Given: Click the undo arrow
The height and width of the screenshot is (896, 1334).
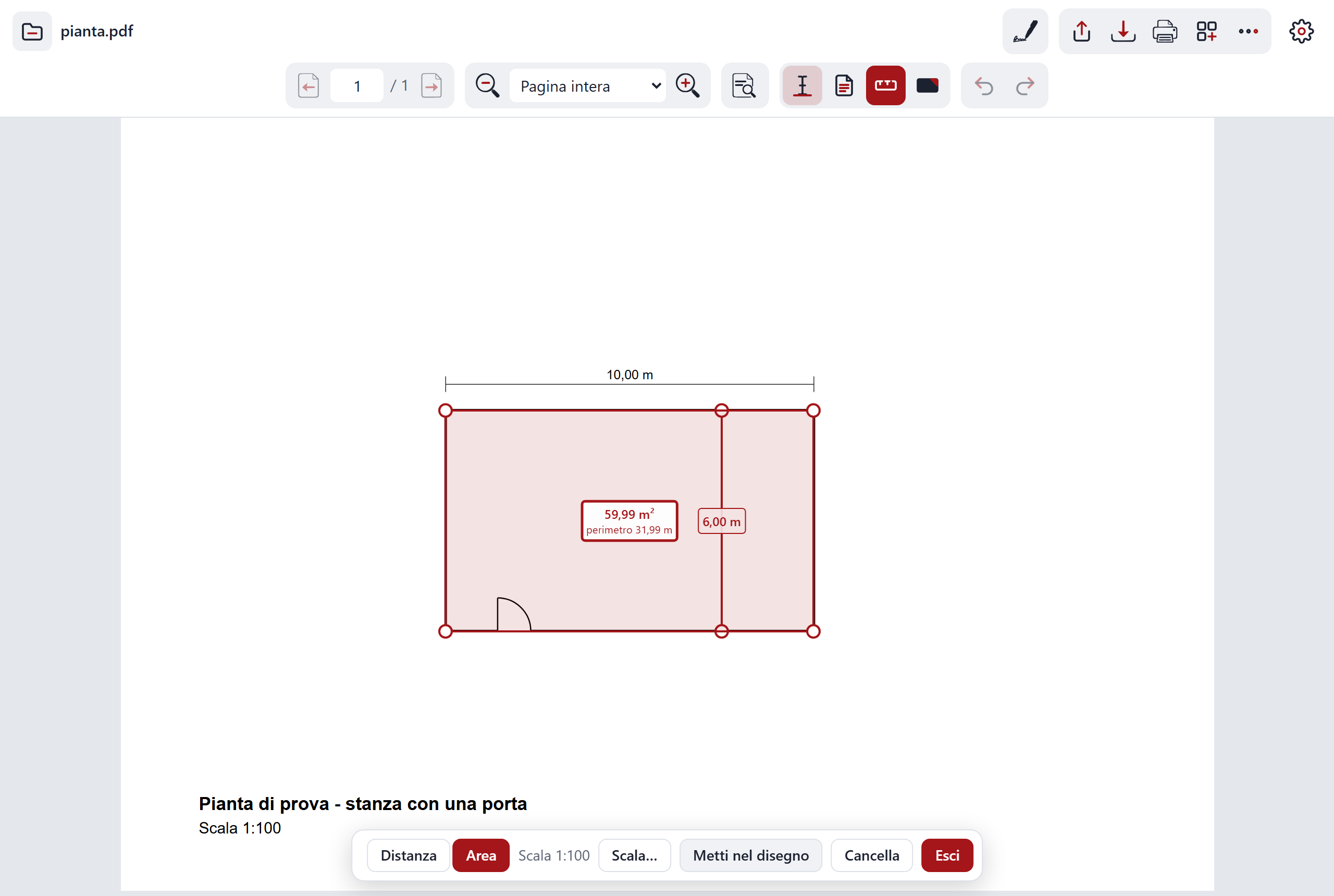Looking at the screenshot, I should click(x=984, y=86).
